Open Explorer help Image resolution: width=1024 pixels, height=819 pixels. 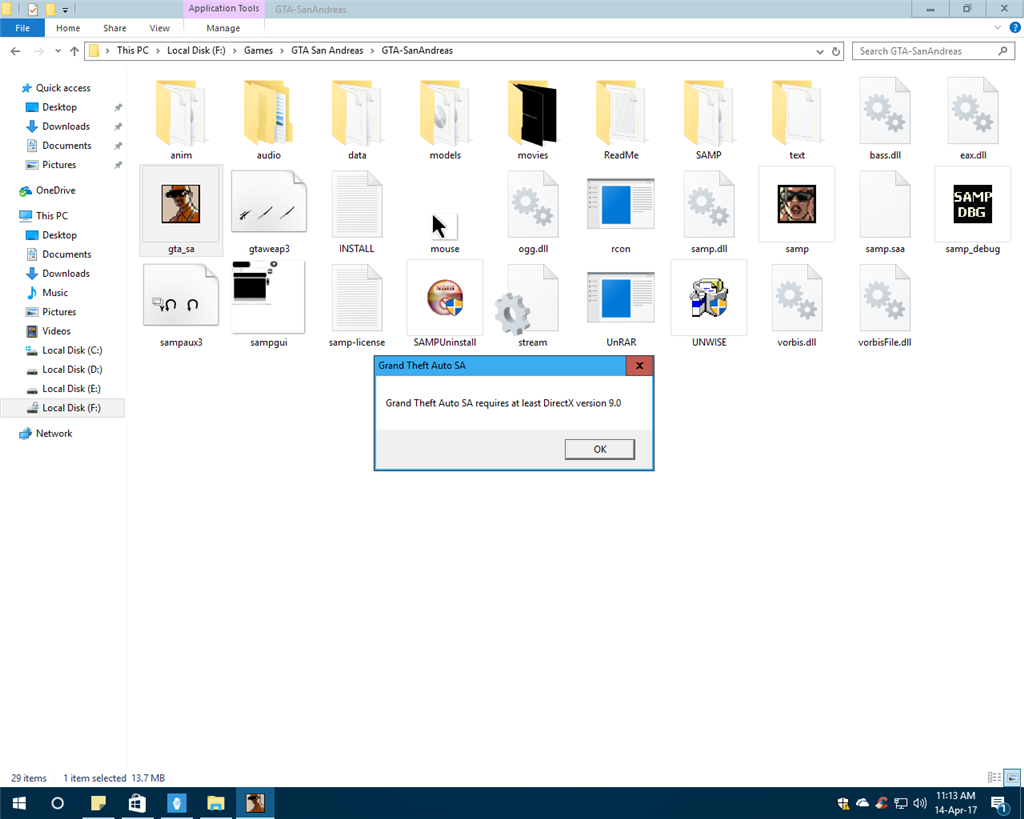pos(1015,27)
